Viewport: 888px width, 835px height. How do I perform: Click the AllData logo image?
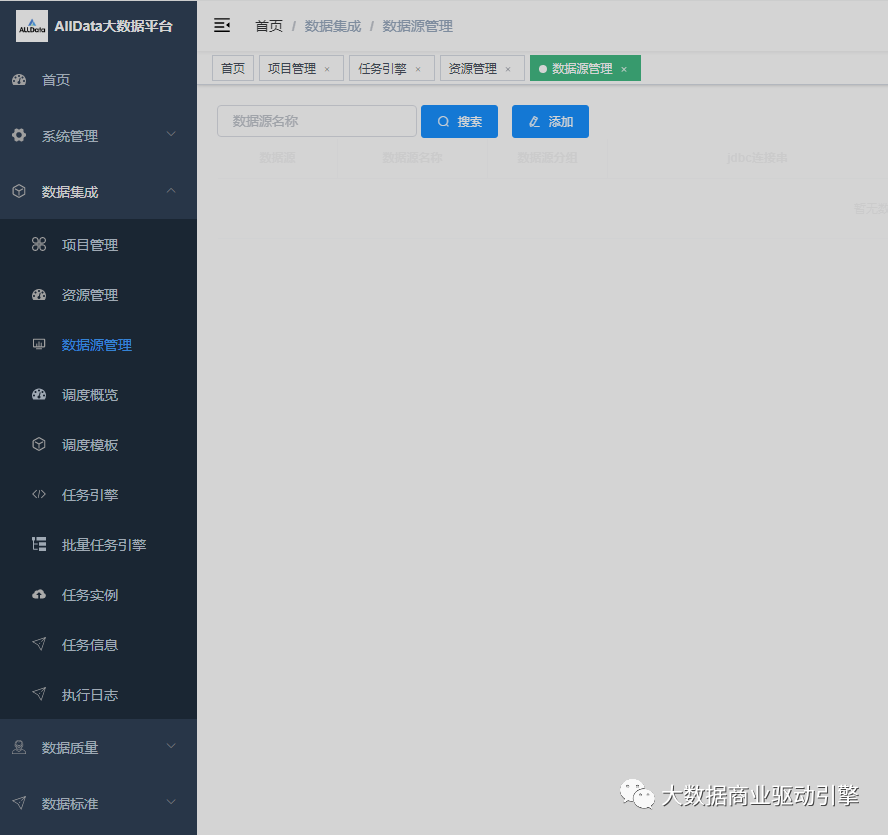click(32, 26)
